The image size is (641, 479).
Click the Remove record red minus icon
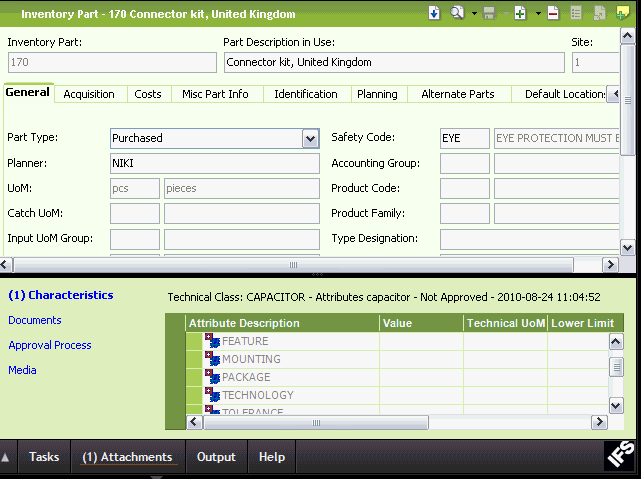click(553, 13)
